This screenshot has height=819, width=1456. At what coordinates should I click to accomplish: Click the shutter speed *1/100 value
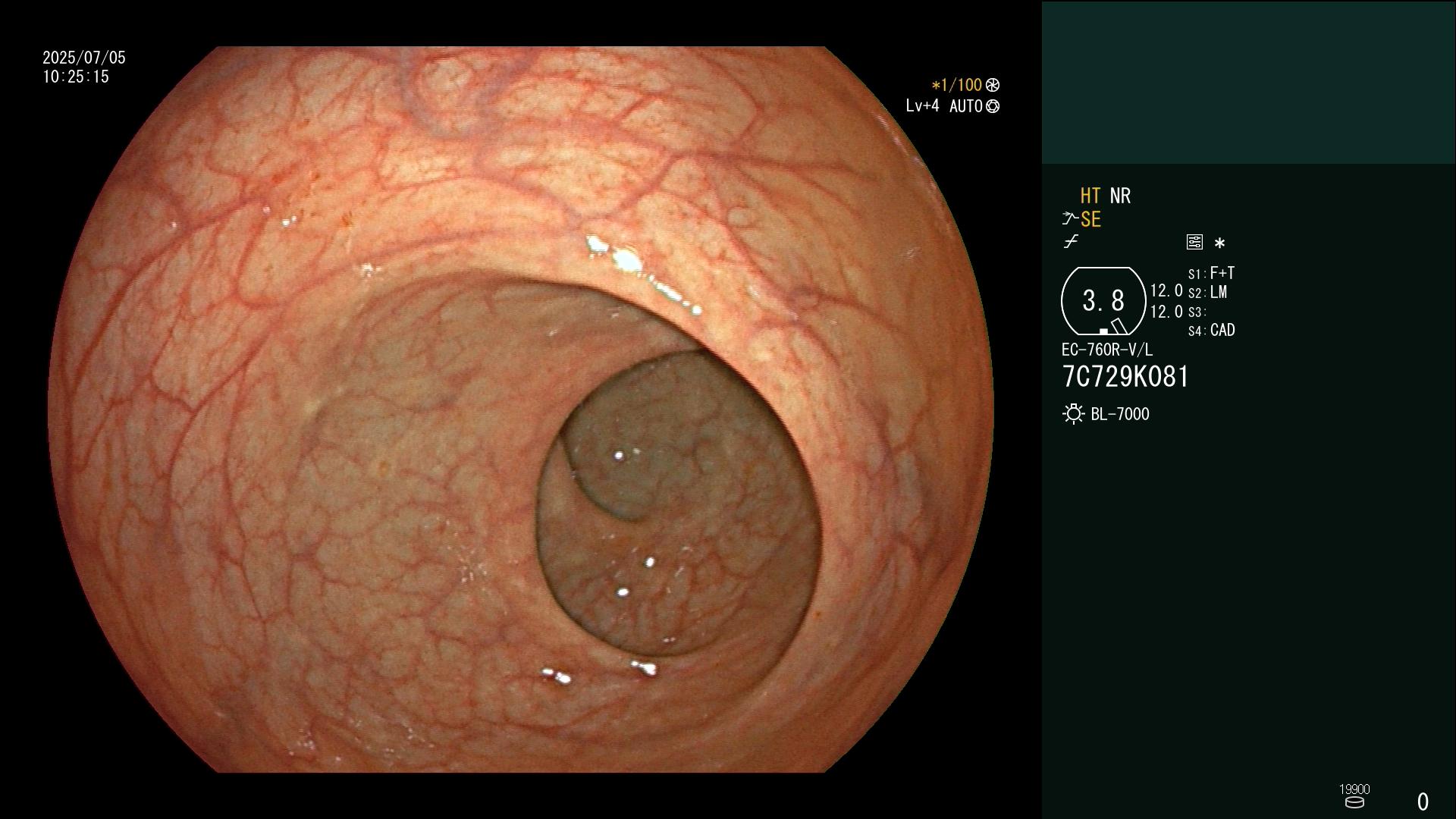point(956,85)
